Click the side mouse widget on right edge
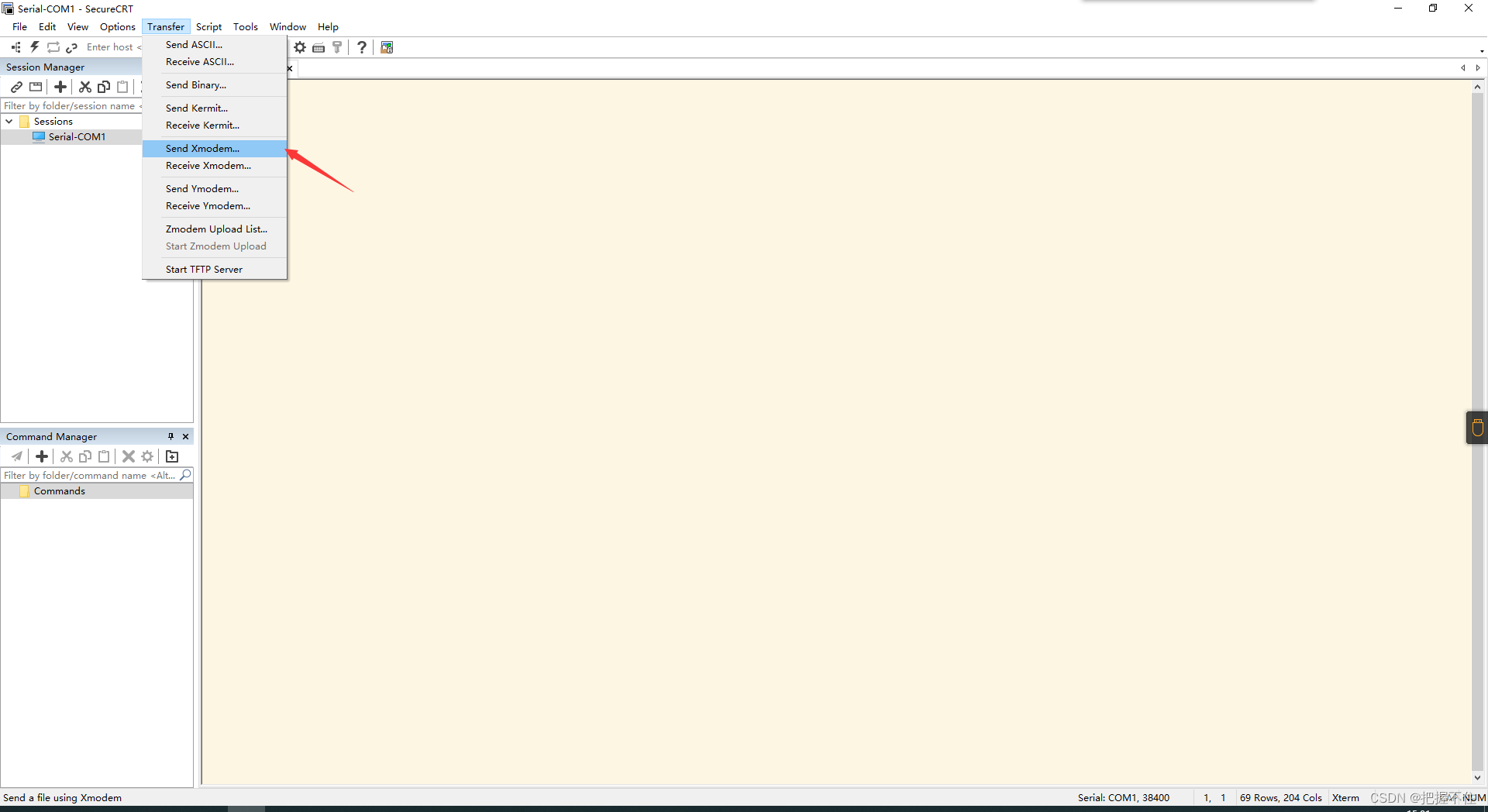Viewport: 1488px width, 812px height. [1477, 427]
